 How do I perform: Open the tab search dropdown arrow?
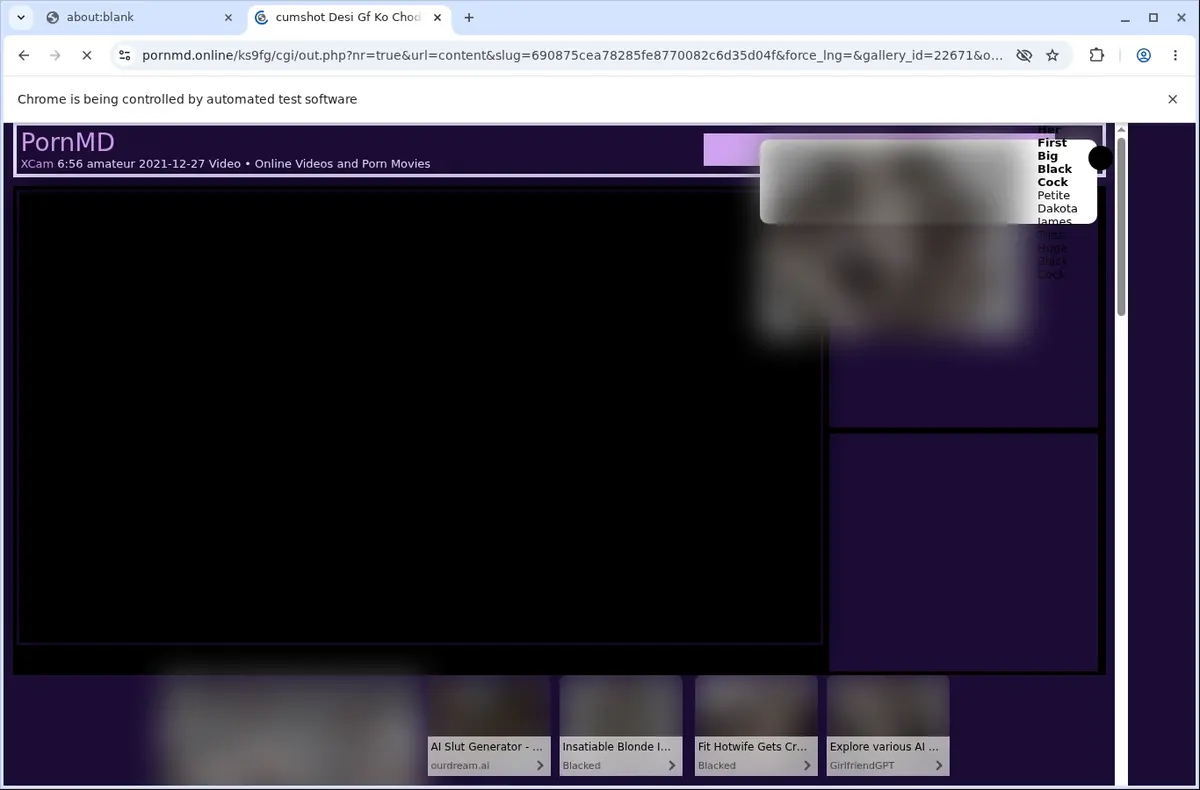click(x=21, y=17)
